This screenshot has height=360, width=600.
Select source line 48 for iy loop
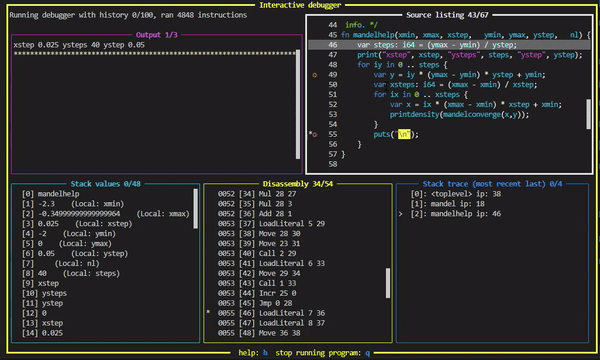point(388,65)
